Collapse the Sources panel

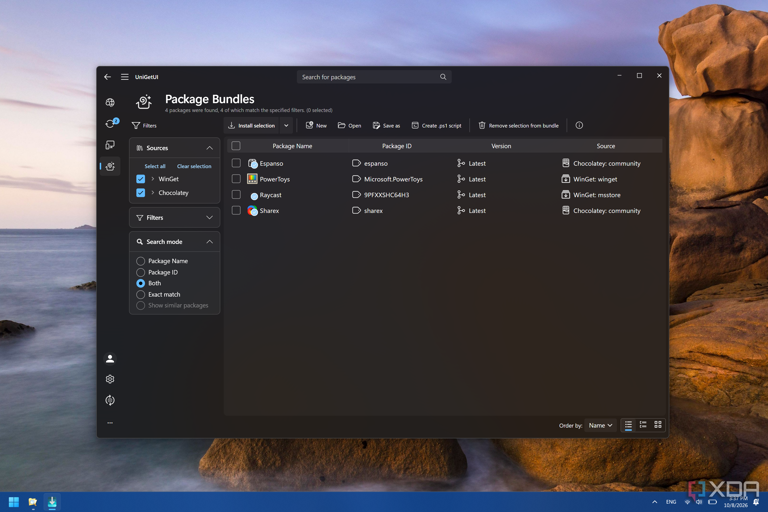pos(210,148)
